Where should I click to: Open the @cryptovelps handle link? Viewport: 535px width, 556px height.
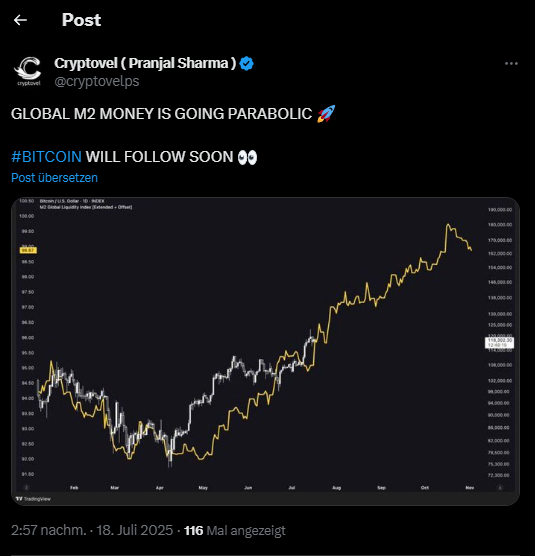click(x=97, y=81)
